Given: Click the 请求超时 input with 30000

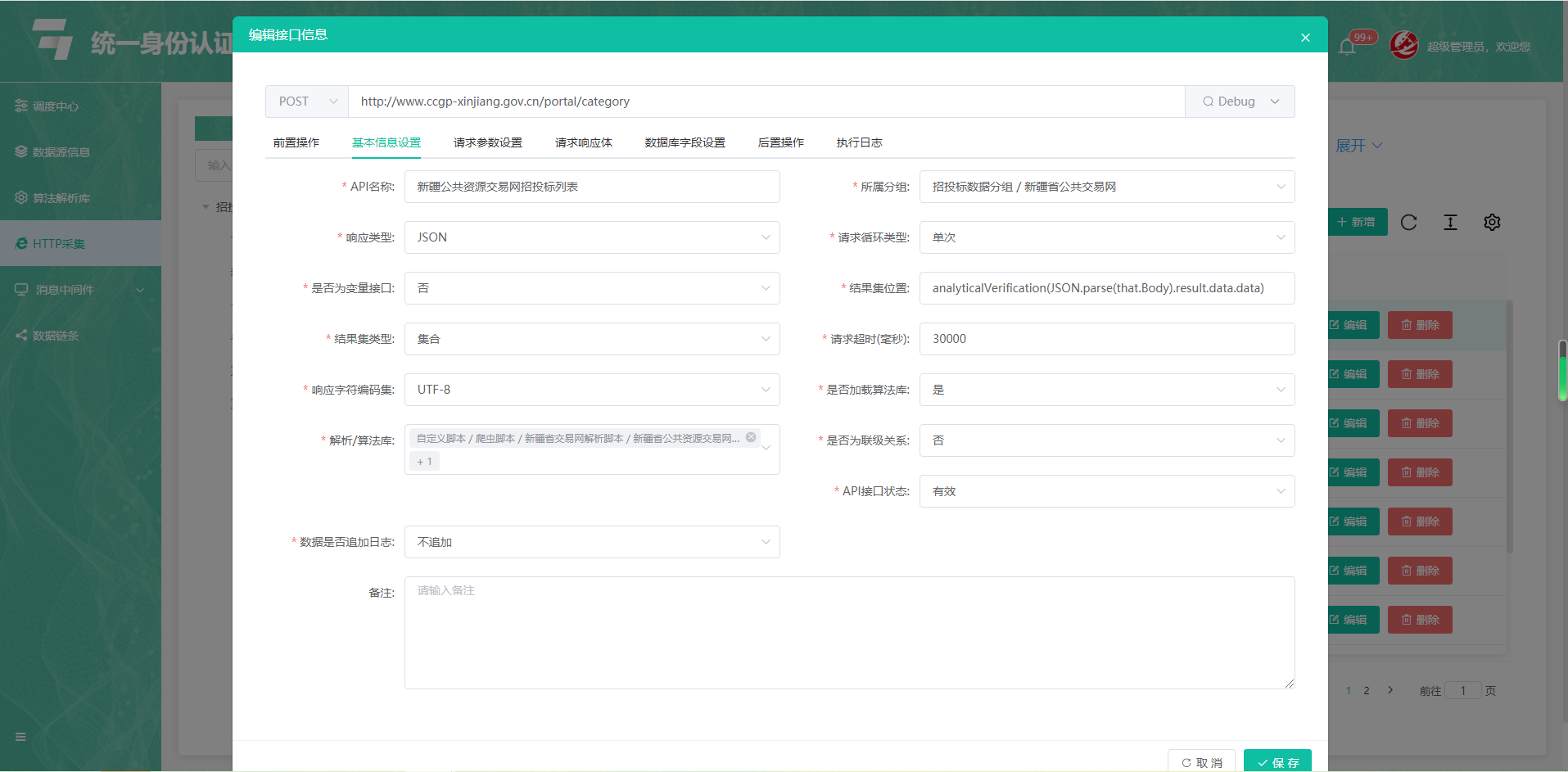Looking at the screenshot, I should (1107, 339).
